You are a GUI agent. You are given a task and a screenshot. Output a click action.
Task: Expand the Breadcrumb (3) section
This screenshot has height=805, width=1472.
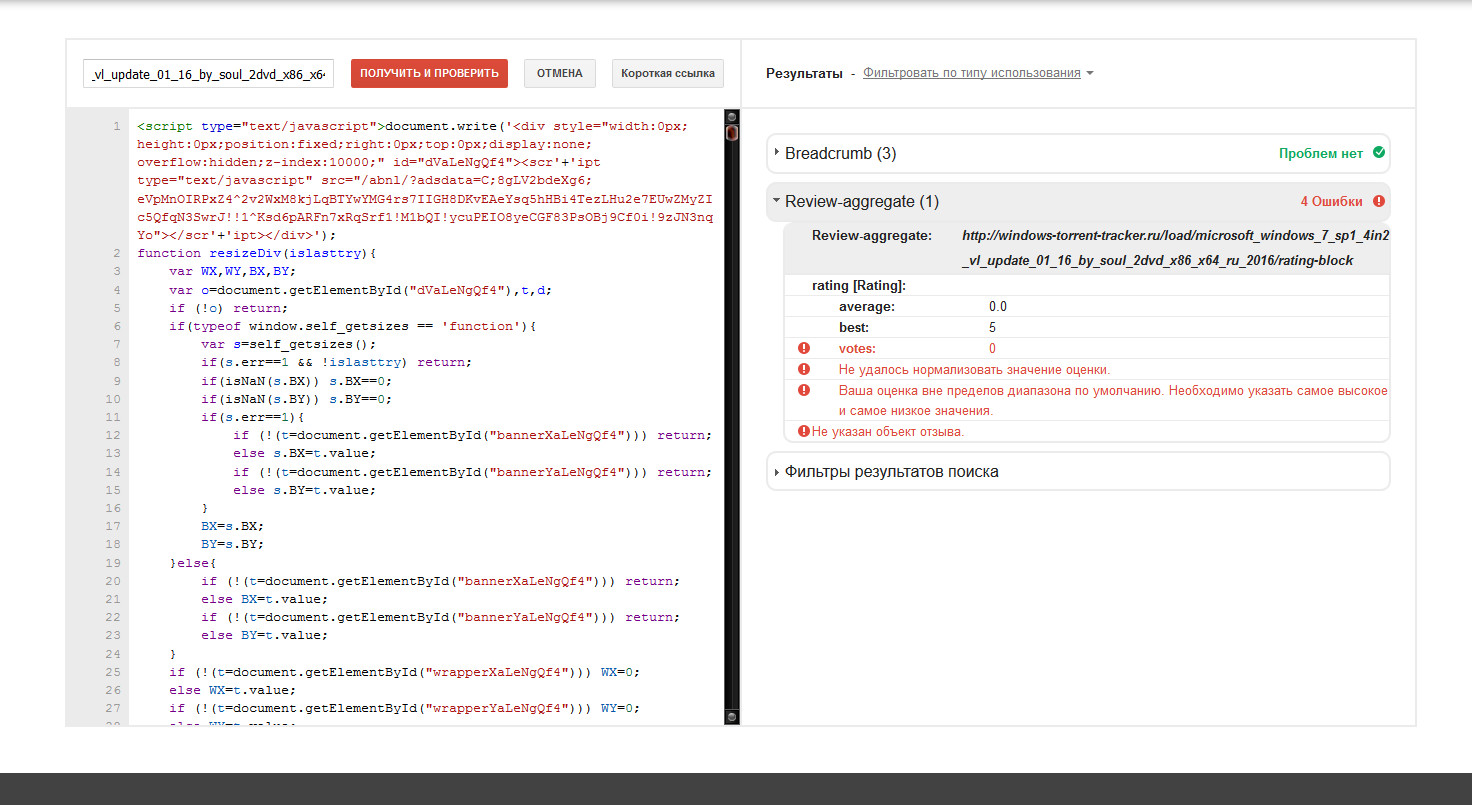click(x=1078, y=154)
